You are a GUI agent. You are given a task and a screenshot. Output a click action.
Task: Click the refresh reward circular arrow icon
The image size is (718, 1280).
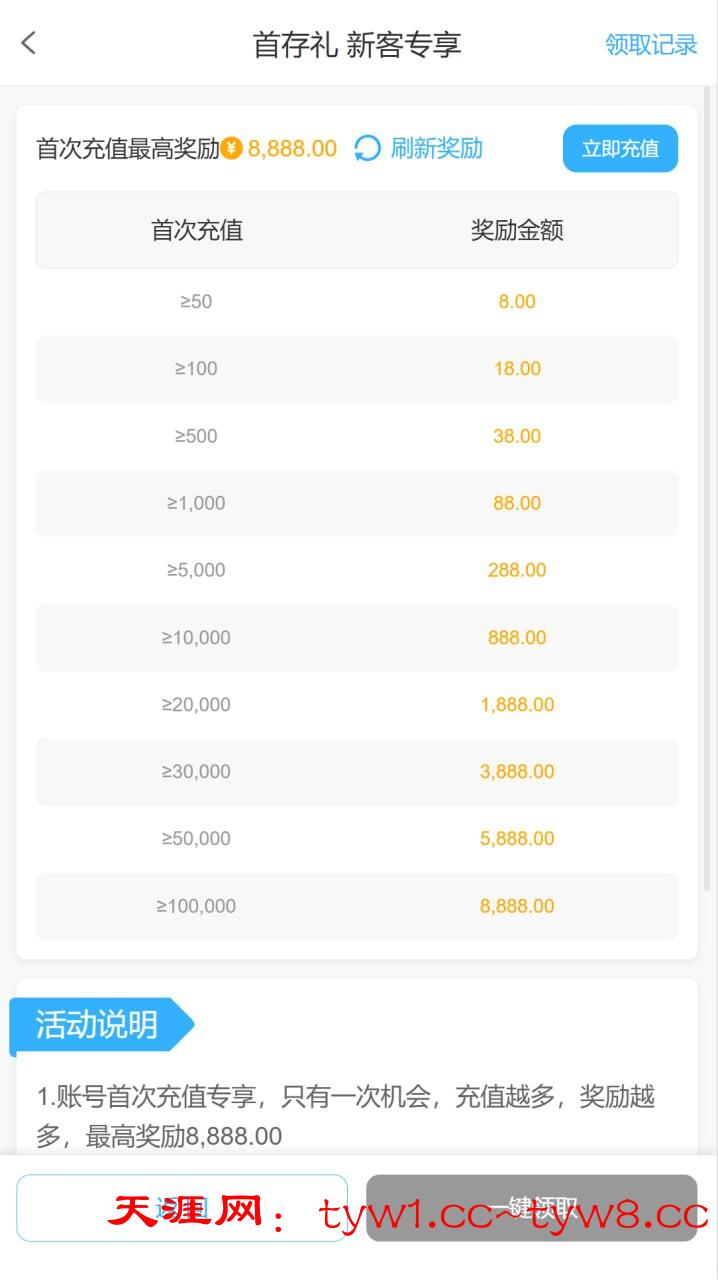[368, 149]
